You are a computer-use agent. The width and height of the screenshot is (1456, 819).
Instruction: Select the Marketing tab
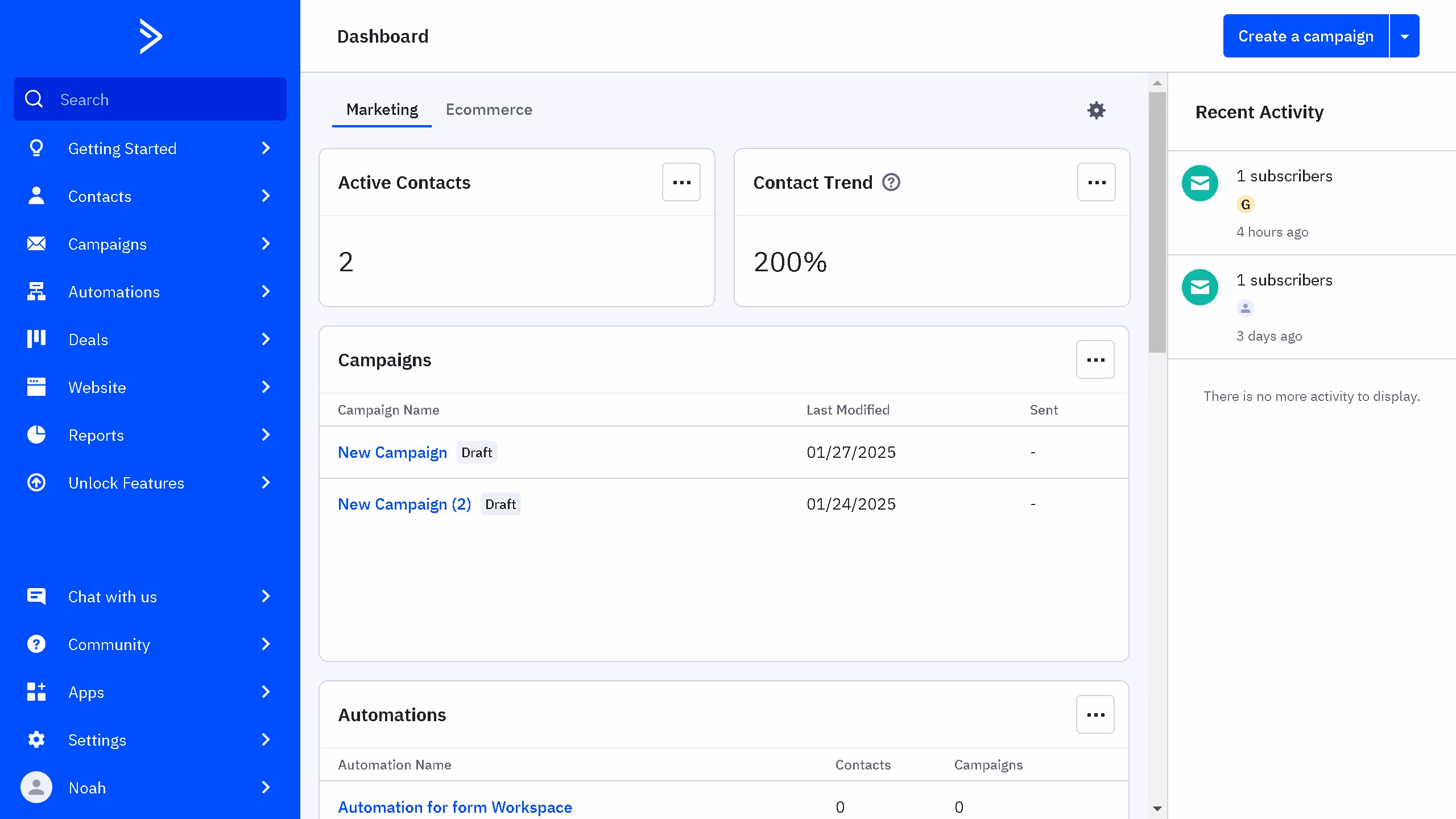(x=382, y=110)
